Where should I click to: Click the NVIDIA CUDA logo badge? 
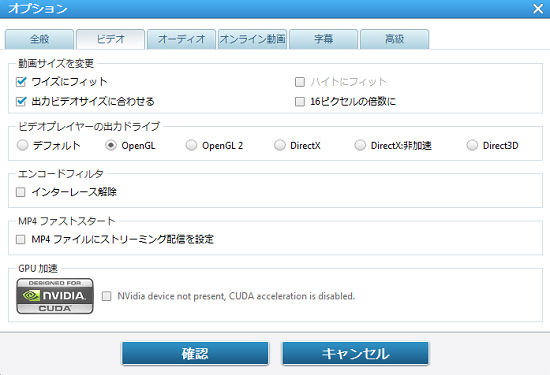(55, 296)
